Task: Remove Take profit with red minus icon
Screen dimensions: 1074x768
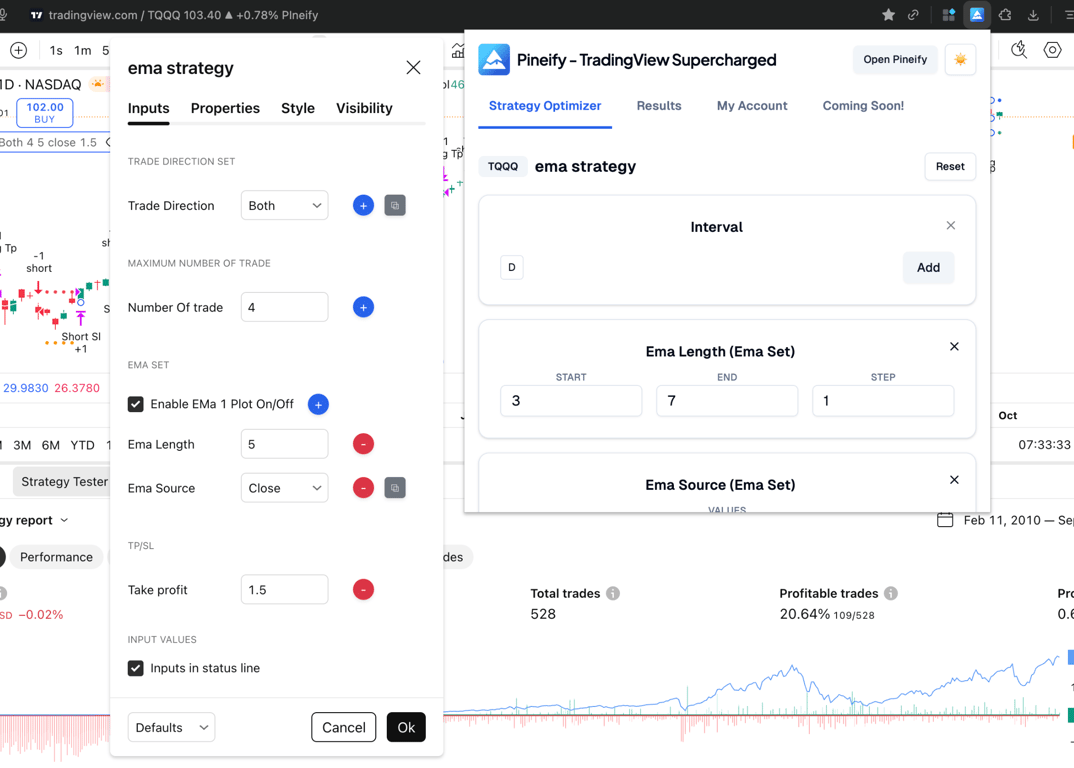Action: pos(363,589)
